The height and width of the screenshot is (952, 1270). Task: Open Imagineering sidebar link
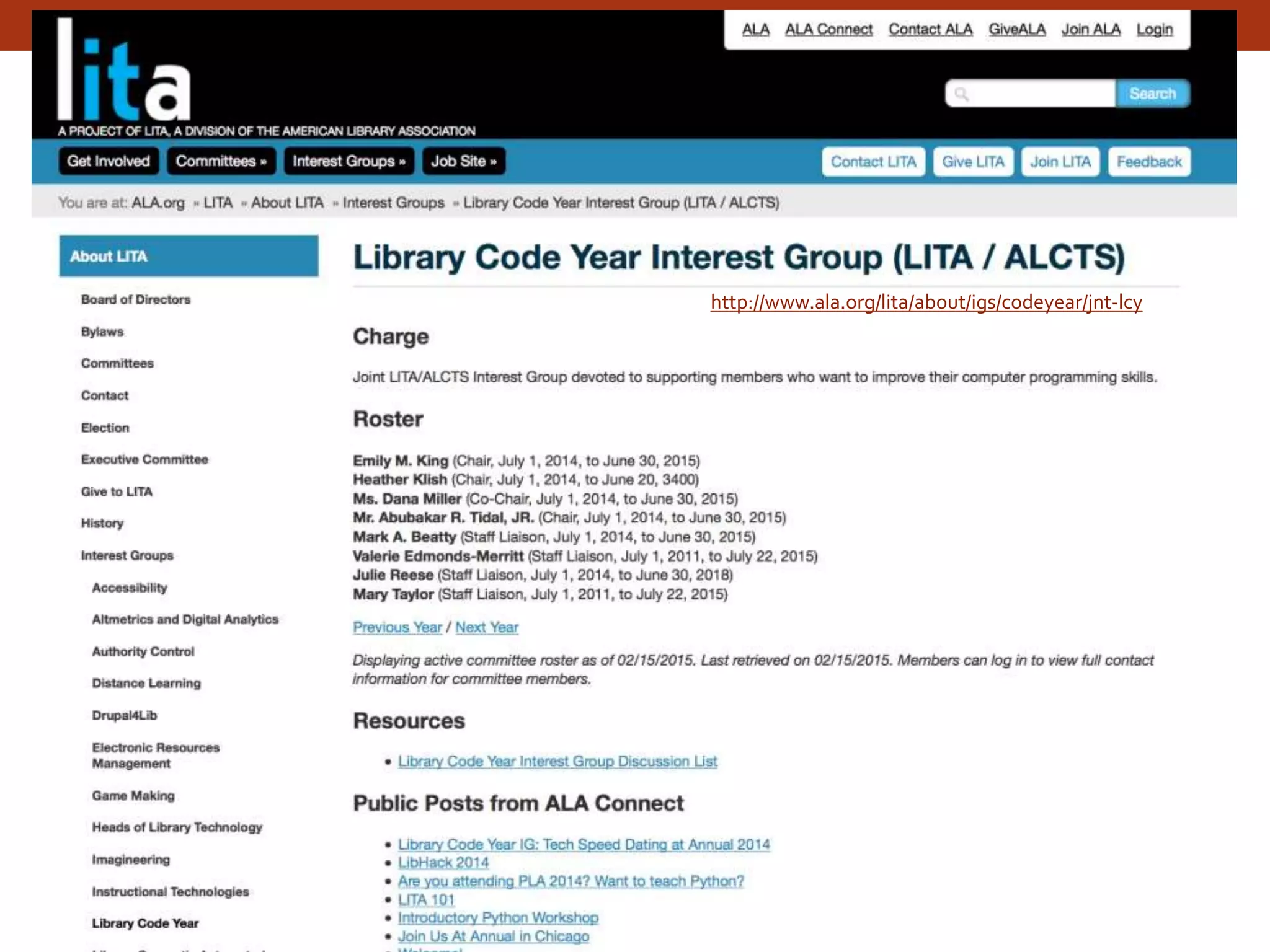coord(131,860)
